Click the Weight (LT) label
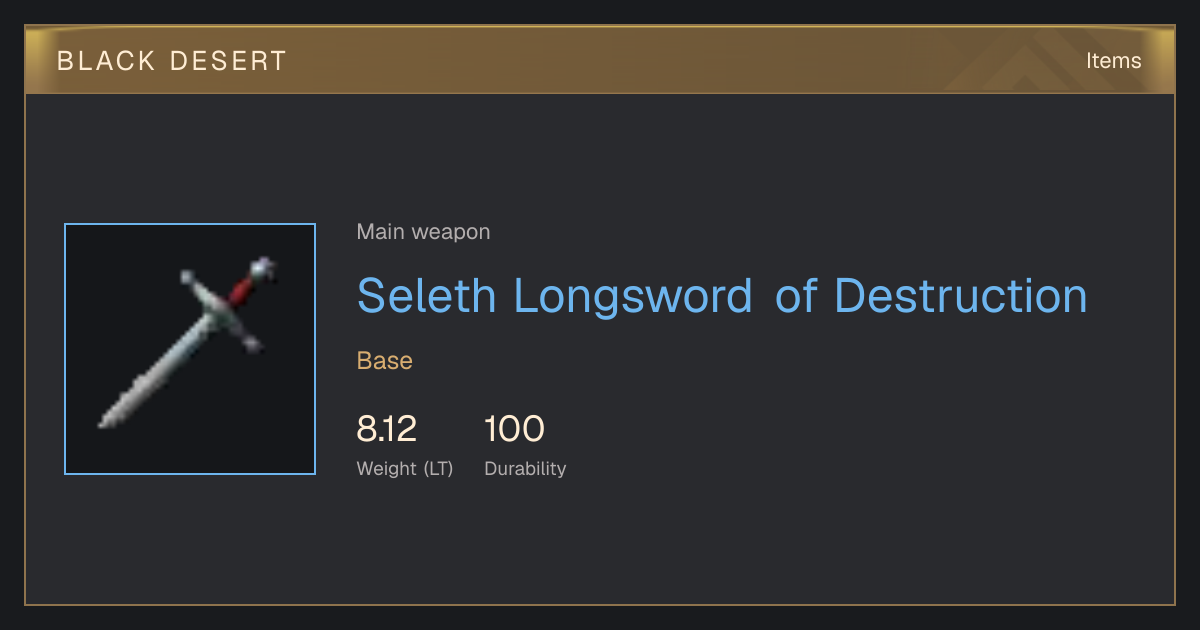 tap(405, 469)
